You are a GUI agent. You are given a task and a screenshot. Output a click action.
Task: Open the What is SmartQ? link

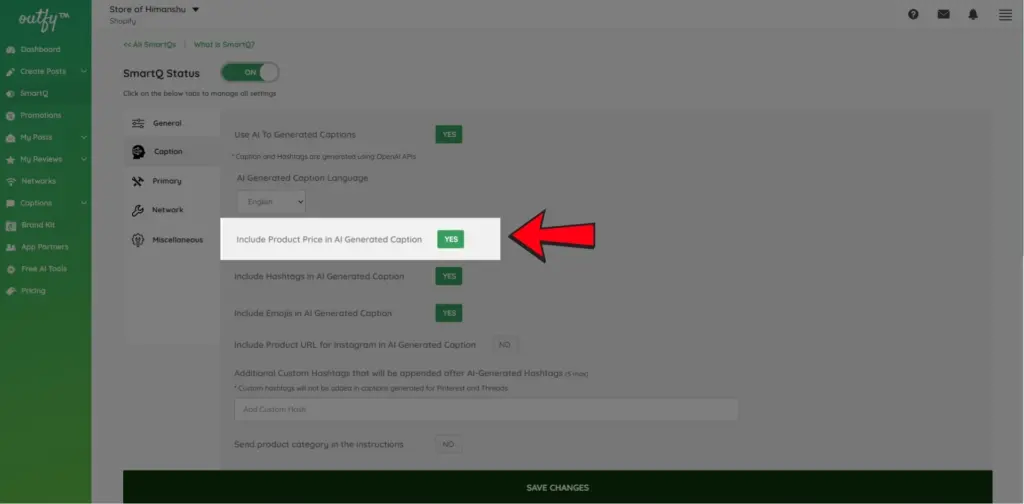224,44
